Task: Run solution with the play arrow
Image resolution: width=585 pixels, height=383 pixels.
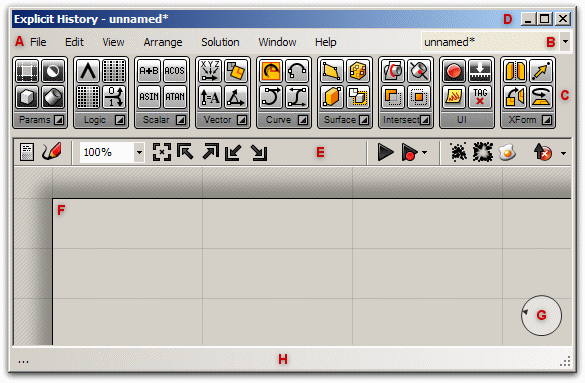Action: (x=385, y=152)
